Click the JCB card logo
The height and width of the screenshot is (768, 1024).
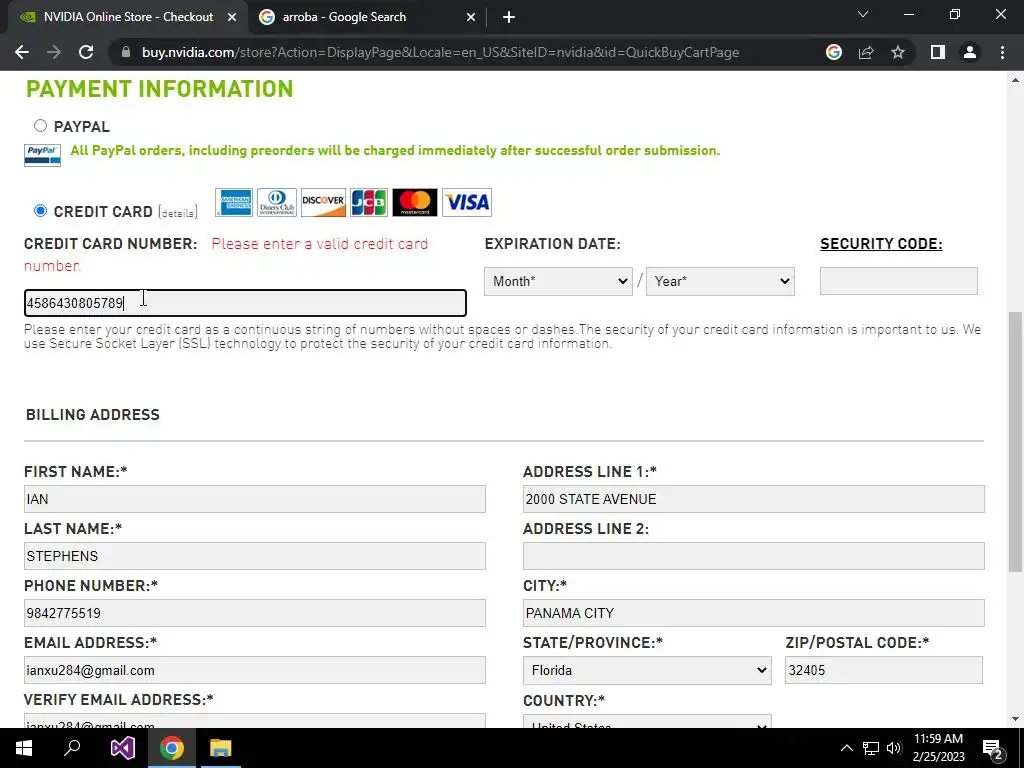tap(369, 202)
